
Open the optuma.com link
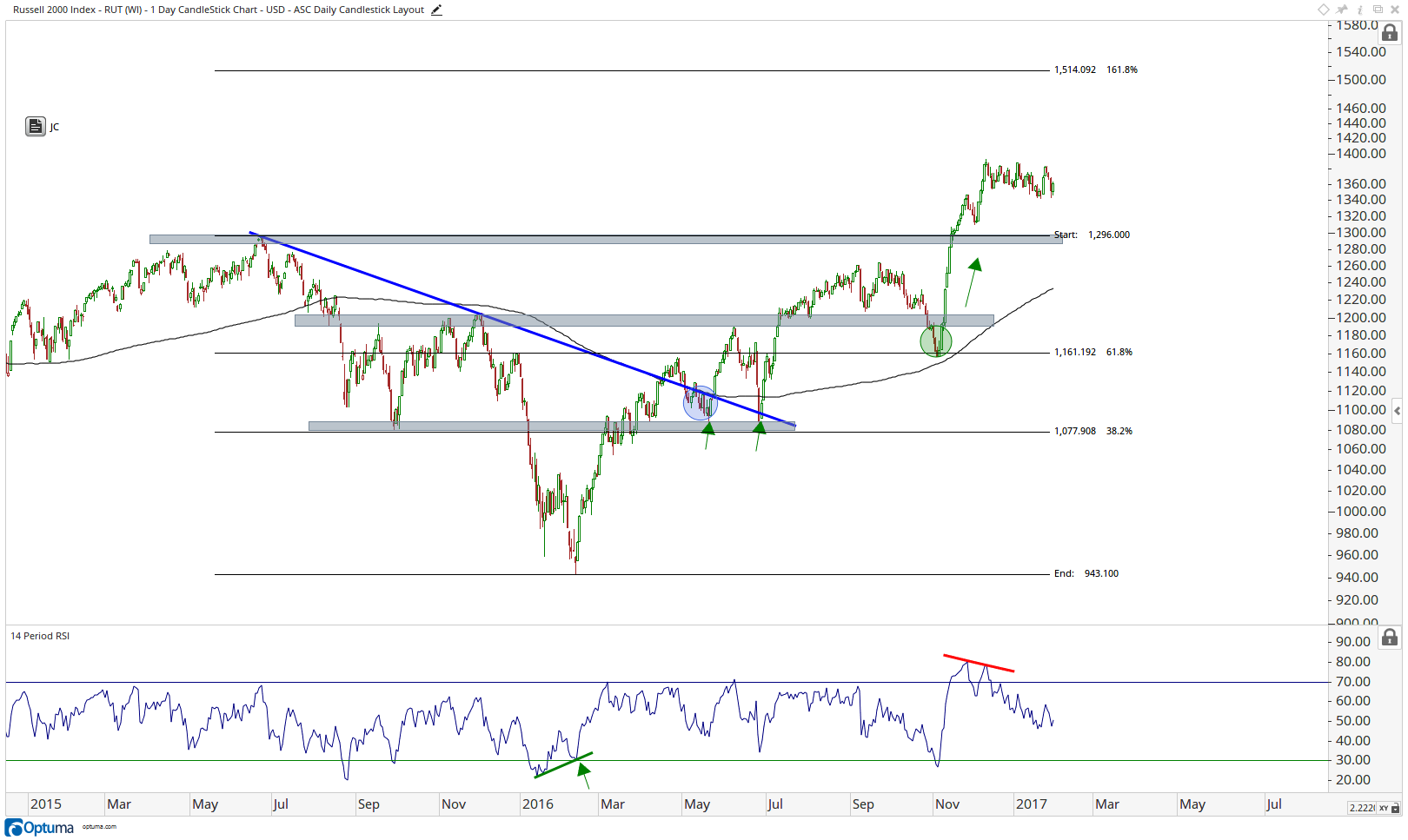(99, 826)
